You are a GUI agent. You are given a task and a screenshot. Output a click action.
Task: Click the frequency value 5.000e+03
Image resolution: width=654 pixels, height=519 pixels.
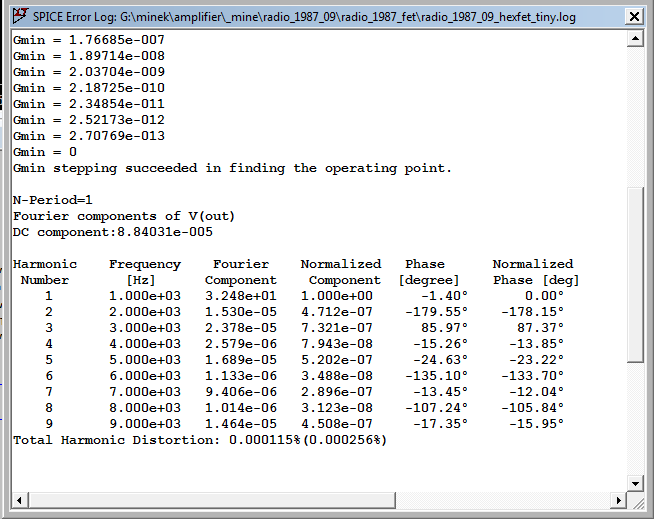tap(145, 360)
